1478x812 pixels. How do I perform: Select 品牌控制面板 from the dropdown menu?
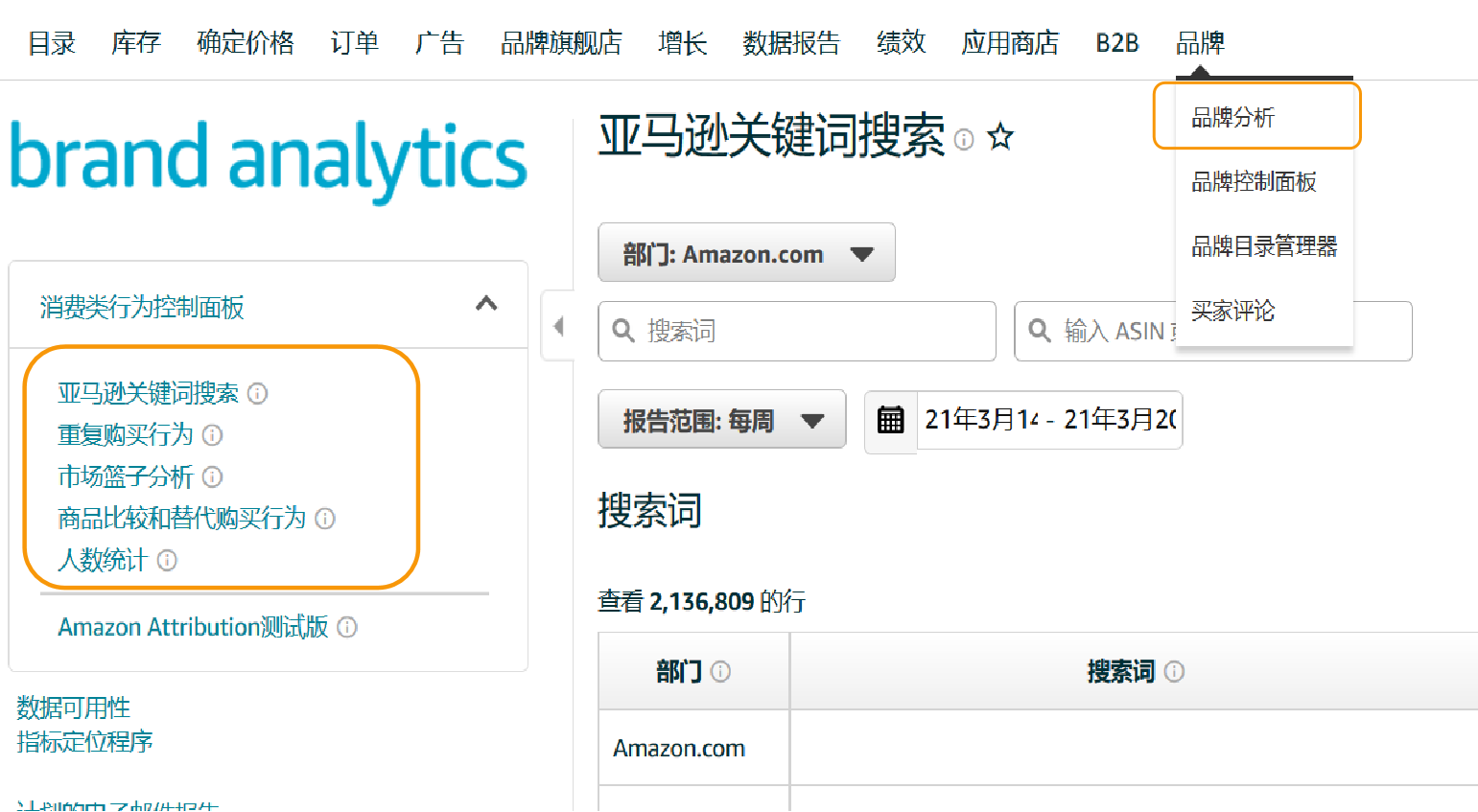tap(1254, 182)
